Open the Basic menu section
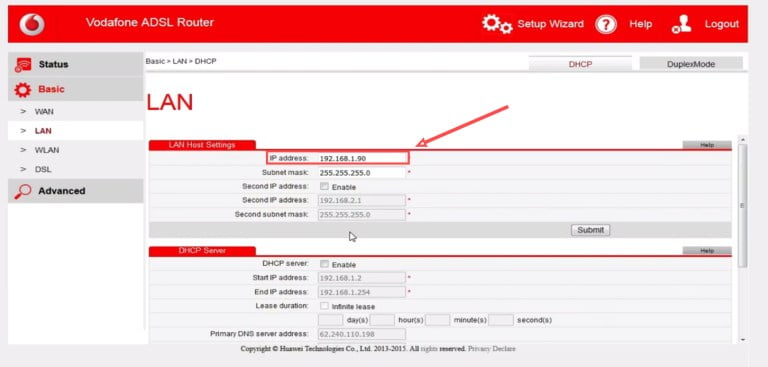The image size is (768, 367). [x=75, y=89]
